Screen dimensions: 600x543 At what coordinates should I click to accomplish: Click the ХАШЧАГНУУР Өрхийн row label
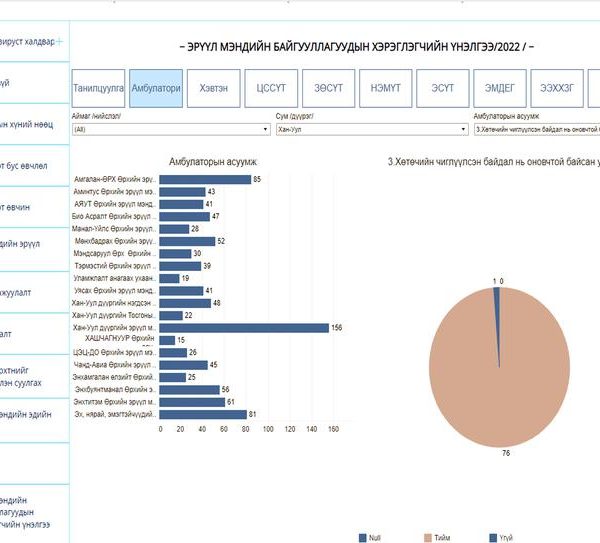pos(120,338)
